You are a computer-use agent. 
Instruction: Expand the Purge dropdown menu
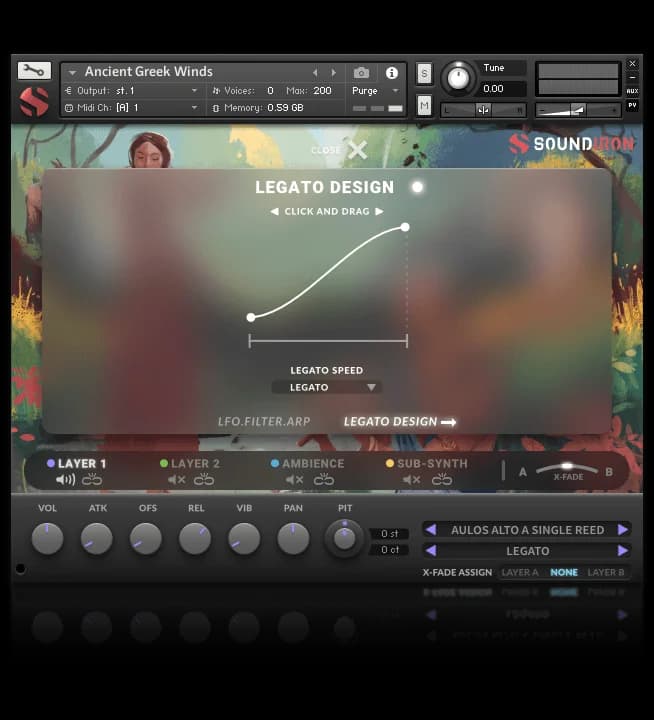378,91
